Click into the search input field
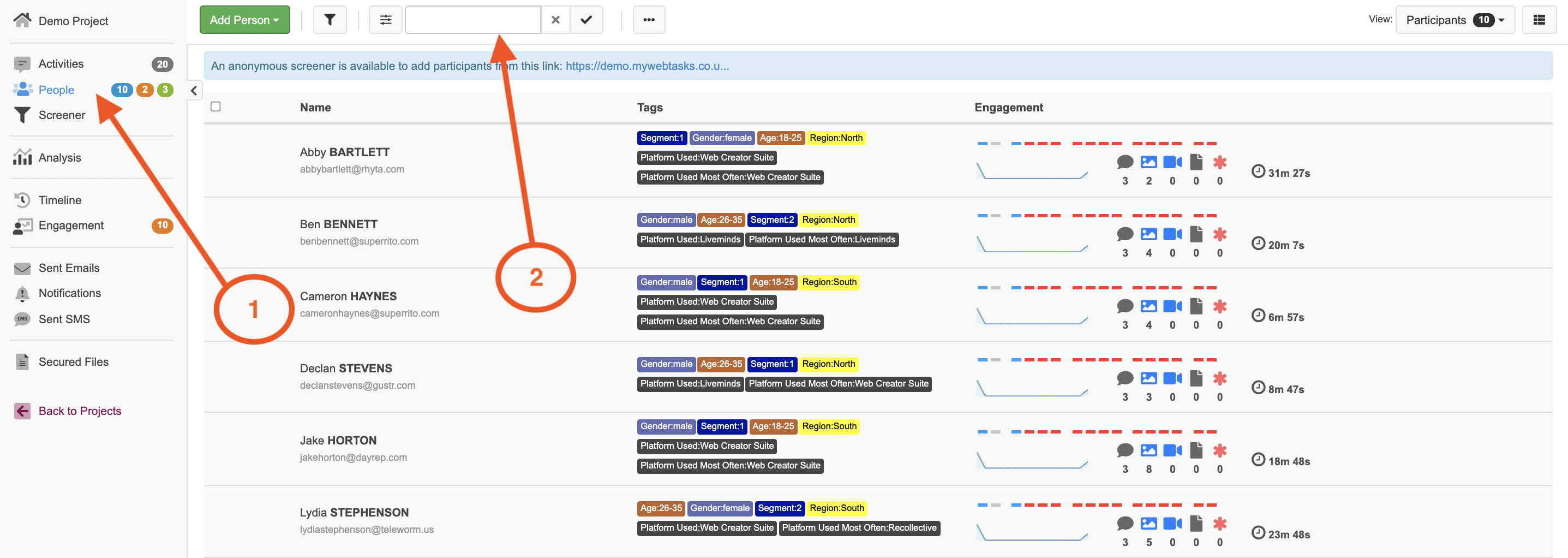This screenshot has width=1568, height=558. [472, 20]
